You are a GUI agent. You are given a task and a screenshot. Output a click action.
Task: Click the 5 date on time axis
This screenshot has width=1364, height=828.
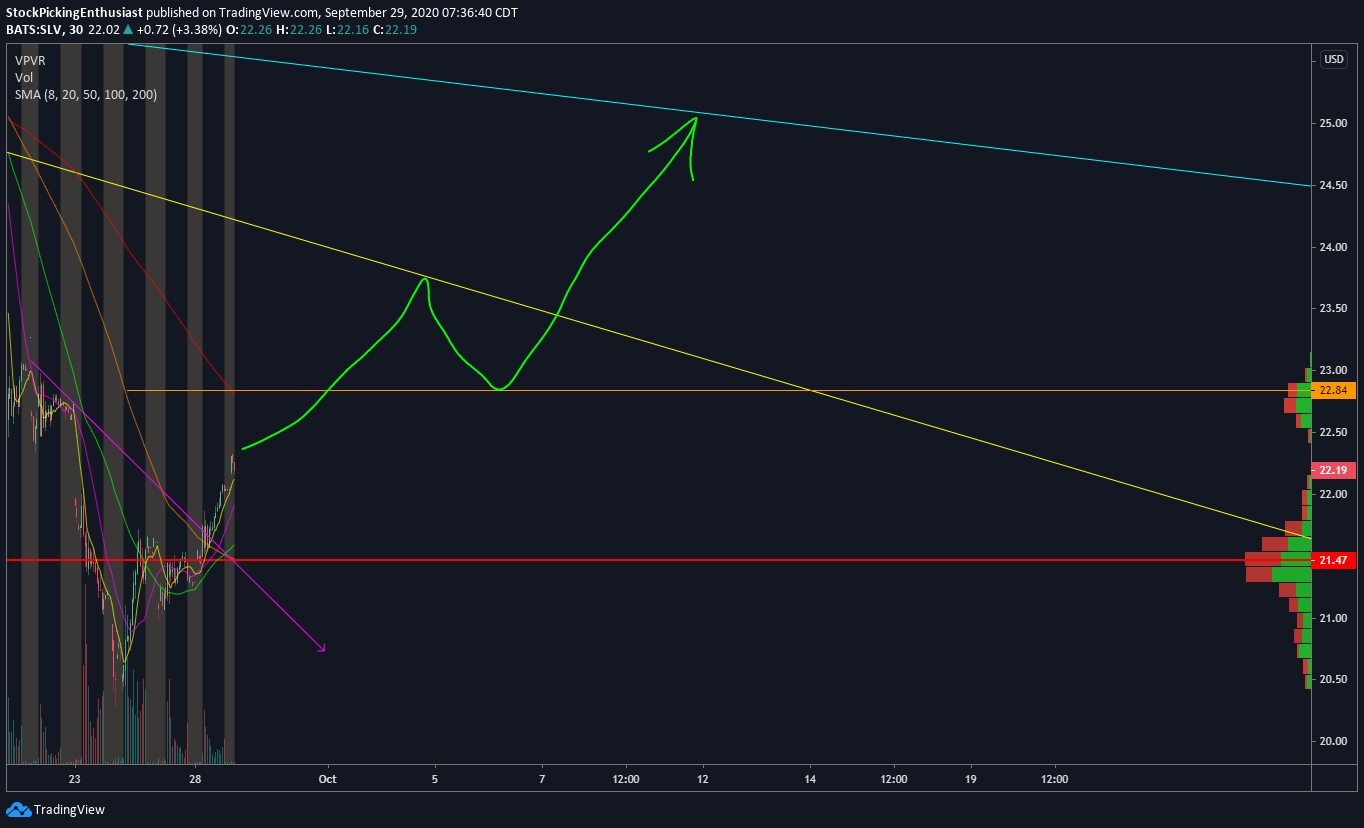pos(435,778)
